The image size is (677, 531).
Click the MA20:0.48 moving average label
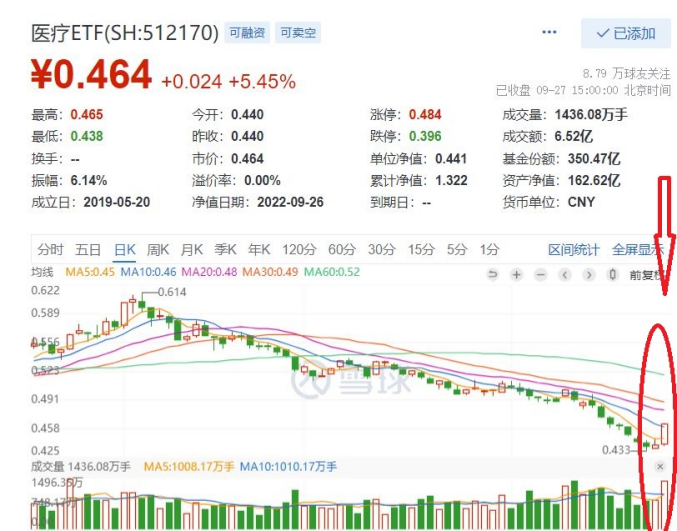point(209,272)
